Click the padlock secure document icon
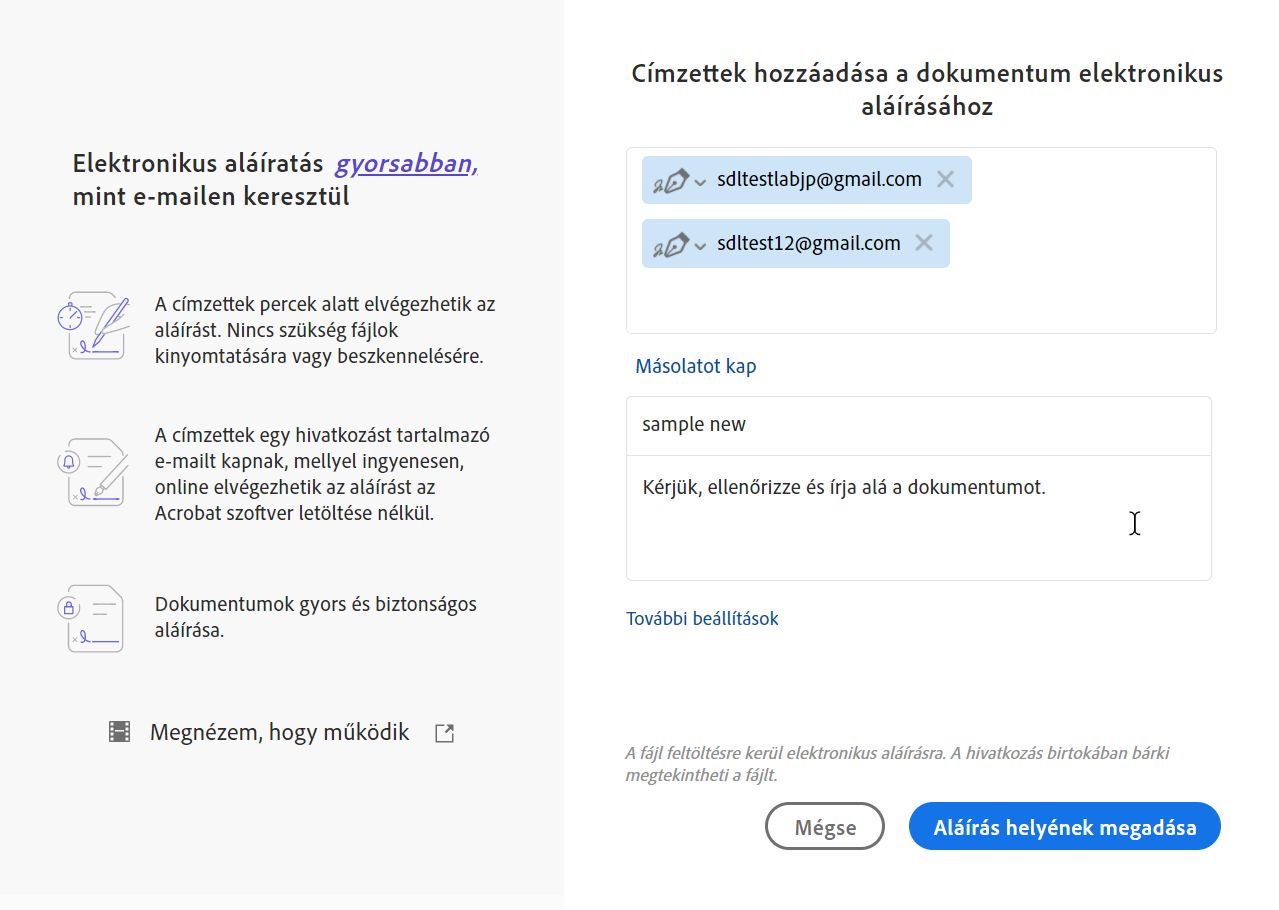The width and height of the screenshot is (1279, 910). point(92,618)
